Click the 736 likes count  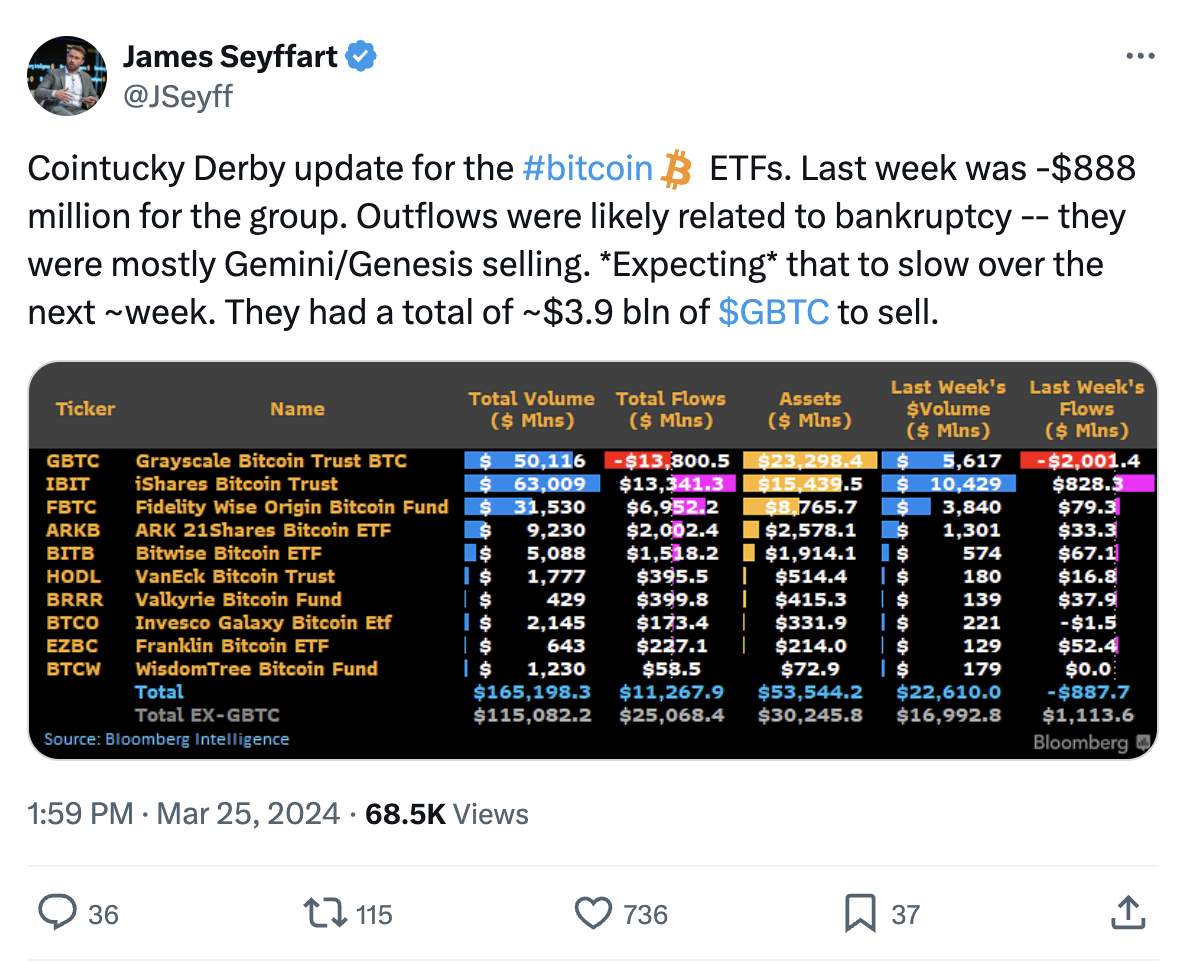click(x=645, y=914)
